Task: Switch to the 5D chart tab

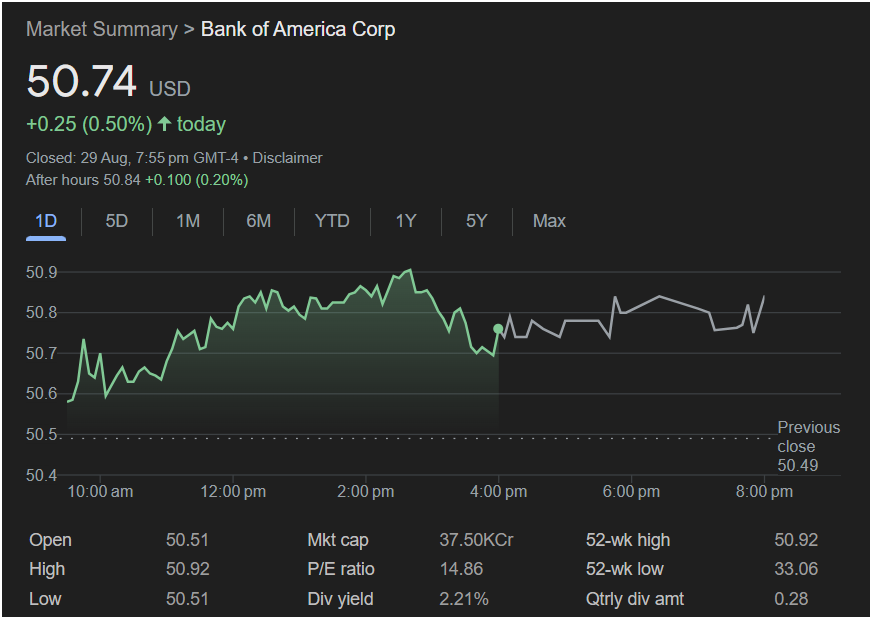Action: (x=117, y=221)
